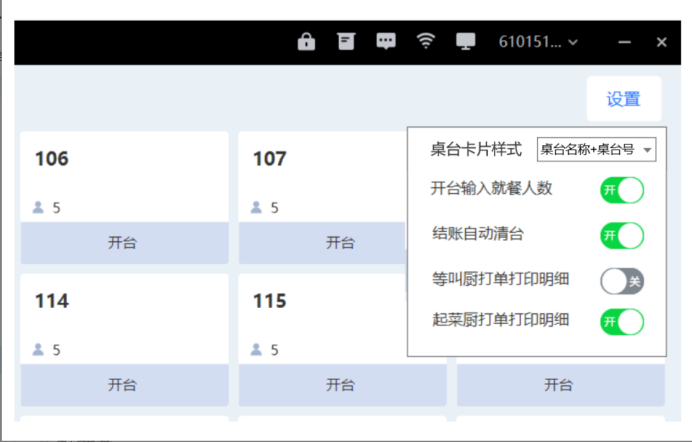Open the receipt/orders icon in title bar
Image resolution: width=692 pixels, height=443 pixels.
click(x=346, y=41)
